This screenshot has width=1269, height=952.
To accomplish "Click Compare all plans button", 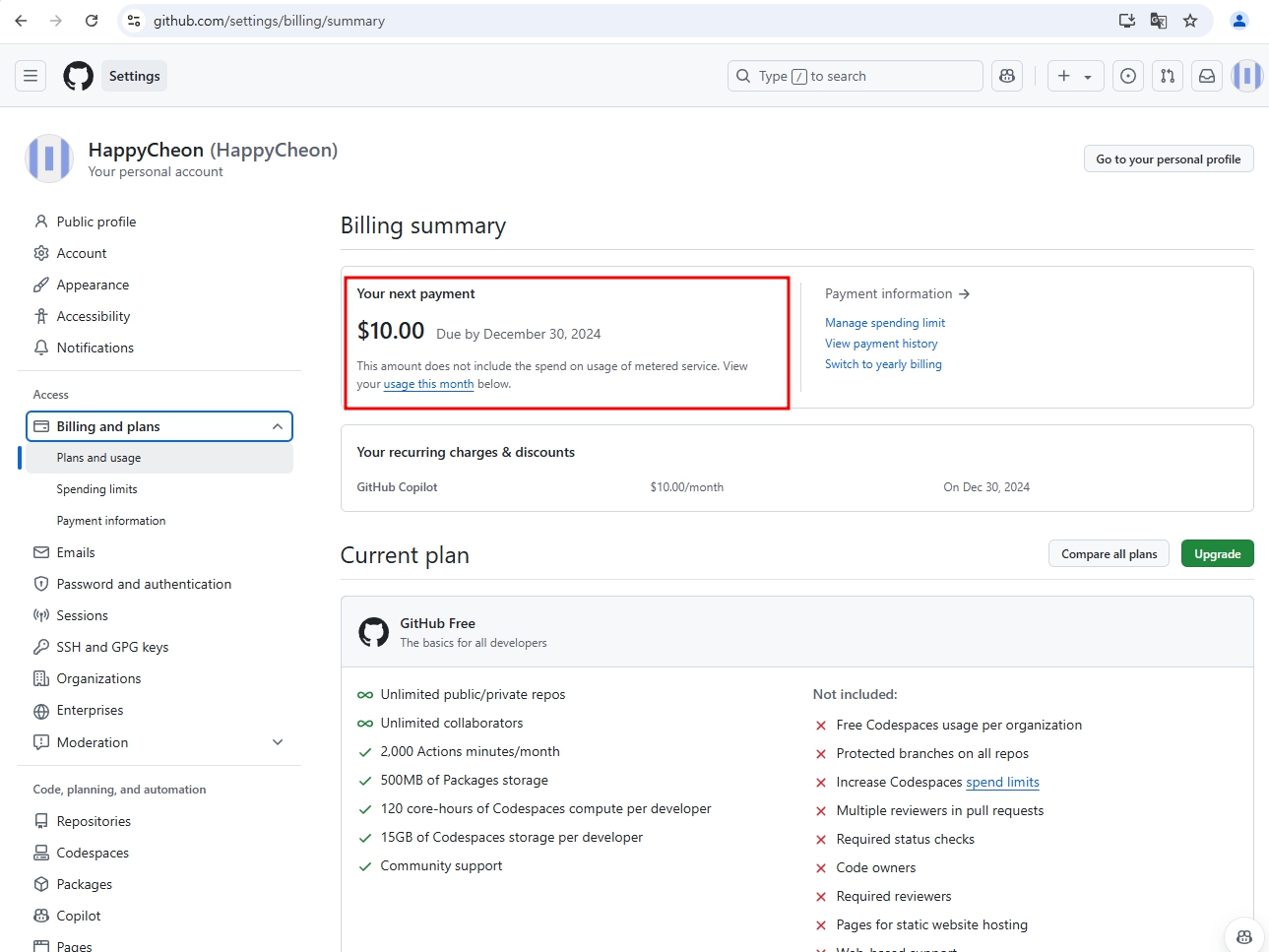I will pyautogui.click(x=1110, y=554).
